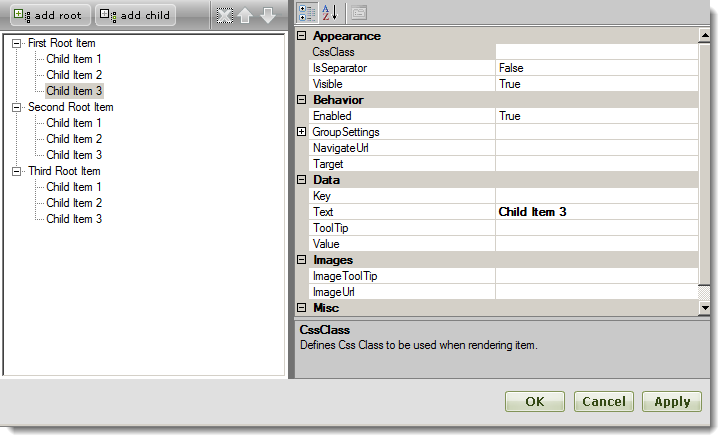Sort properties alphabetically
Viewport: 725px width, 442px height.
tap(329, 13)
